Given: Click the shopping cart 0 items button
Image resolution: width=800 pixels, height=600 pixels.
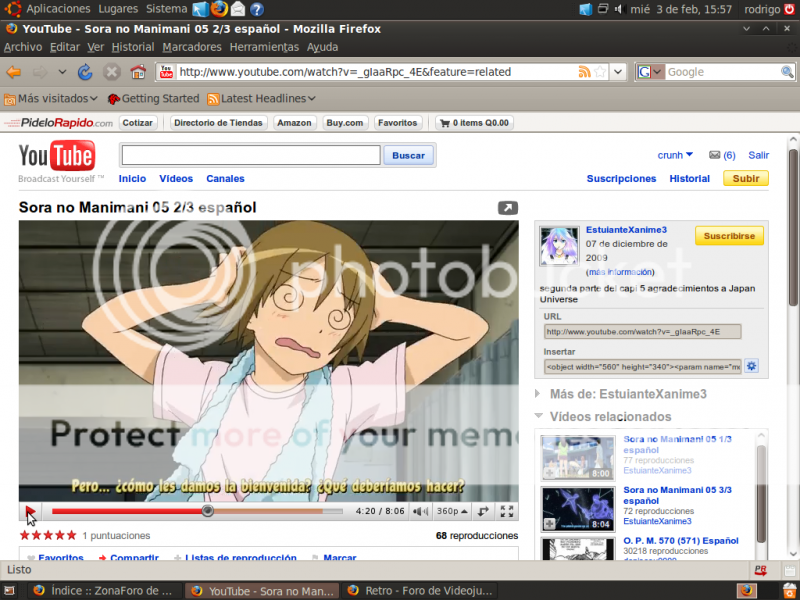Looking at the screenshot, I should pos(474,123).
